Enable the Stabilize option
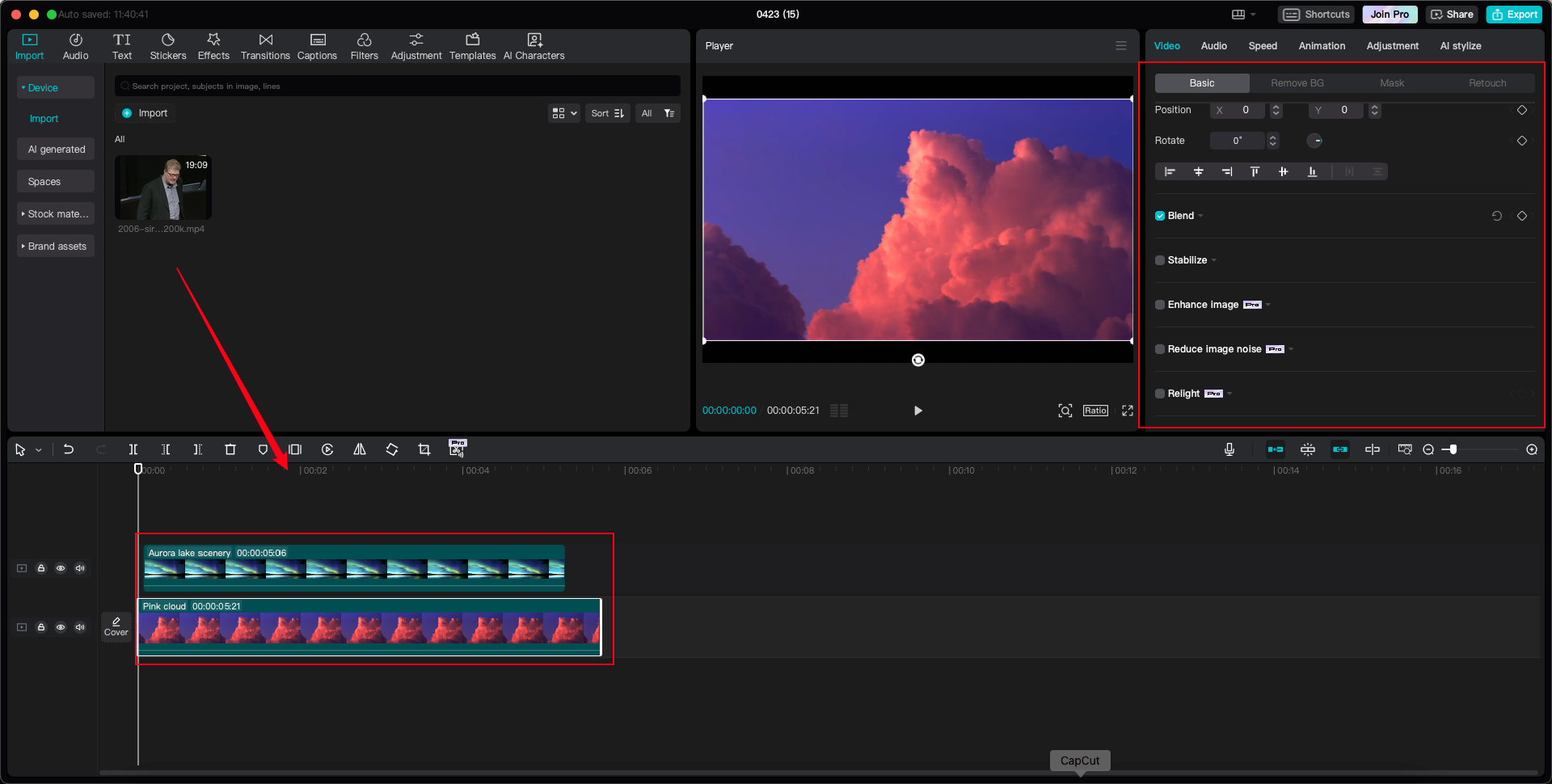This screenshot has height=784, width=1552. click(x=1160, y=259)
